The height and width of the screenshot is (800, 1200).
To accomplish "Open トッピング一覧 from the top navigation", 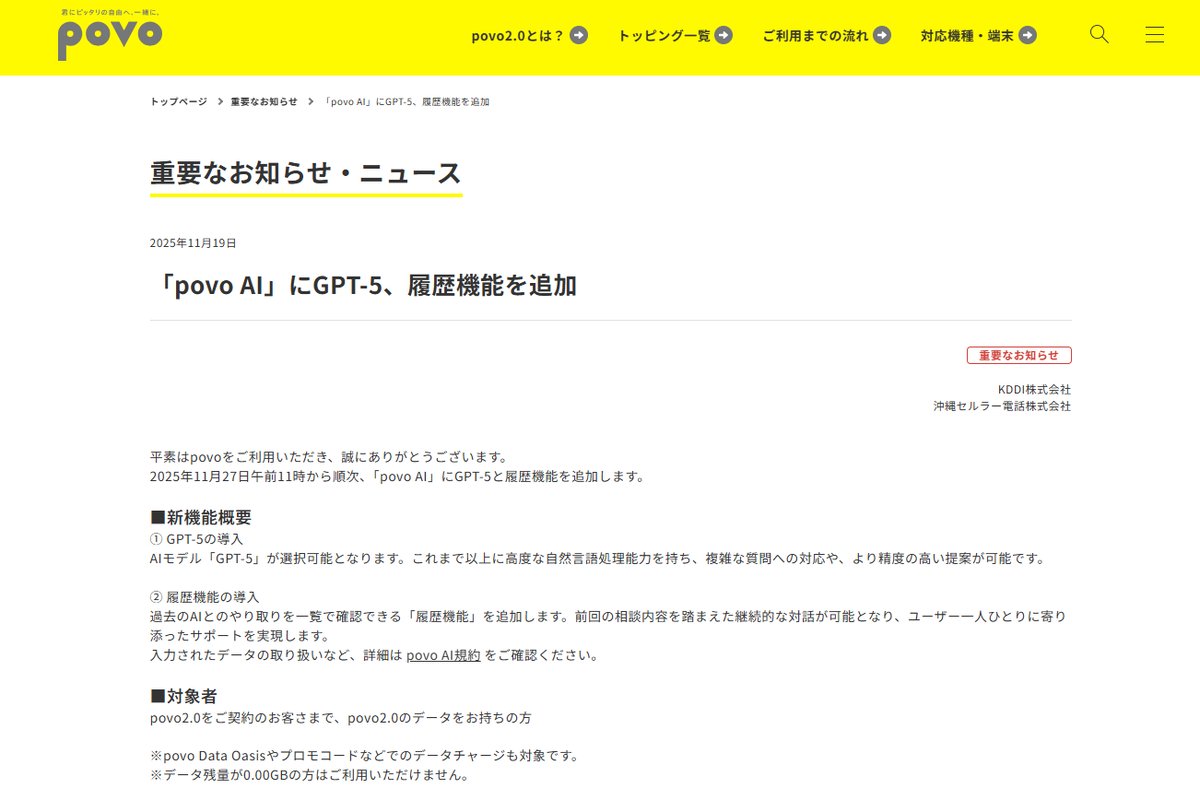I will [x=665, y=34].
